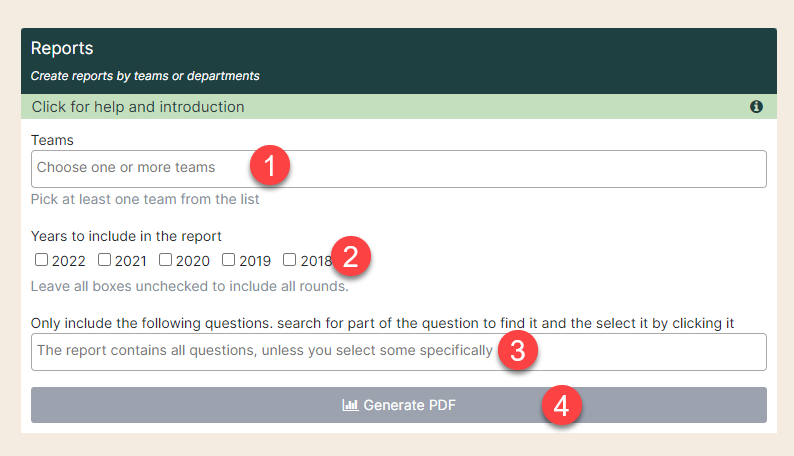Image resolution: width=794 pixels, height=456 pixels.
Task: Click the red number 1 badge
Action: tap(270, 165)
